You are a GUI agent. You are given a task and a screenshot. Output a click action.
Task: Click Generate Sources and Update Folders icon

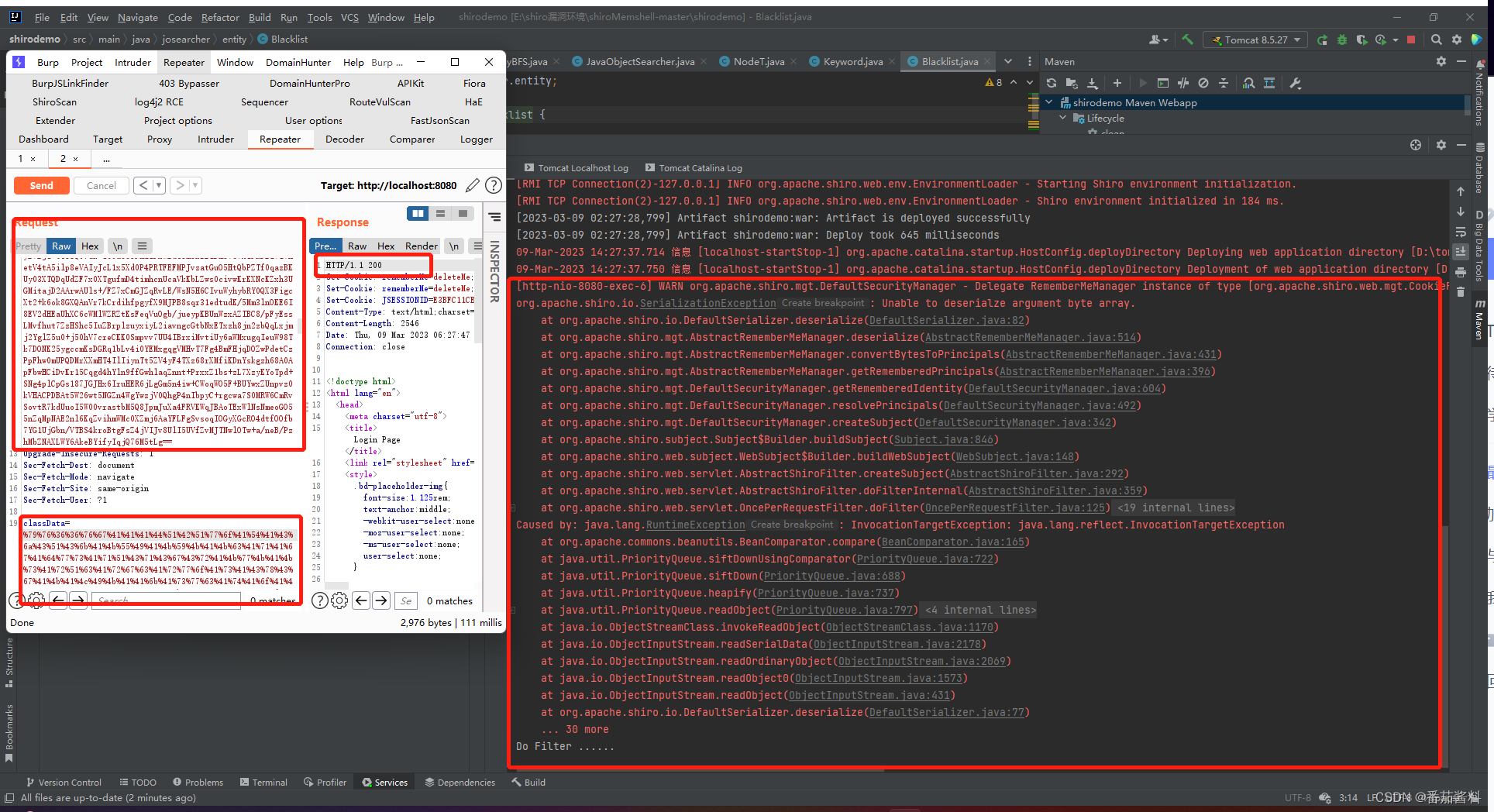1072,83
